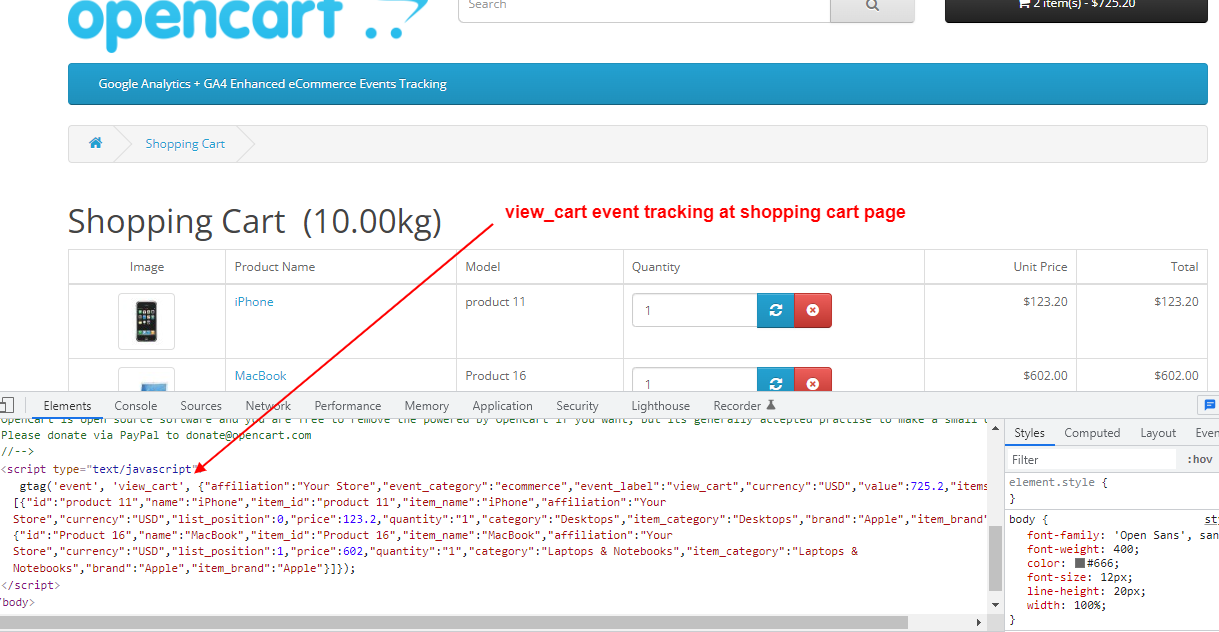Open the Shopping Cart breadcrumb link

point(185,144)
